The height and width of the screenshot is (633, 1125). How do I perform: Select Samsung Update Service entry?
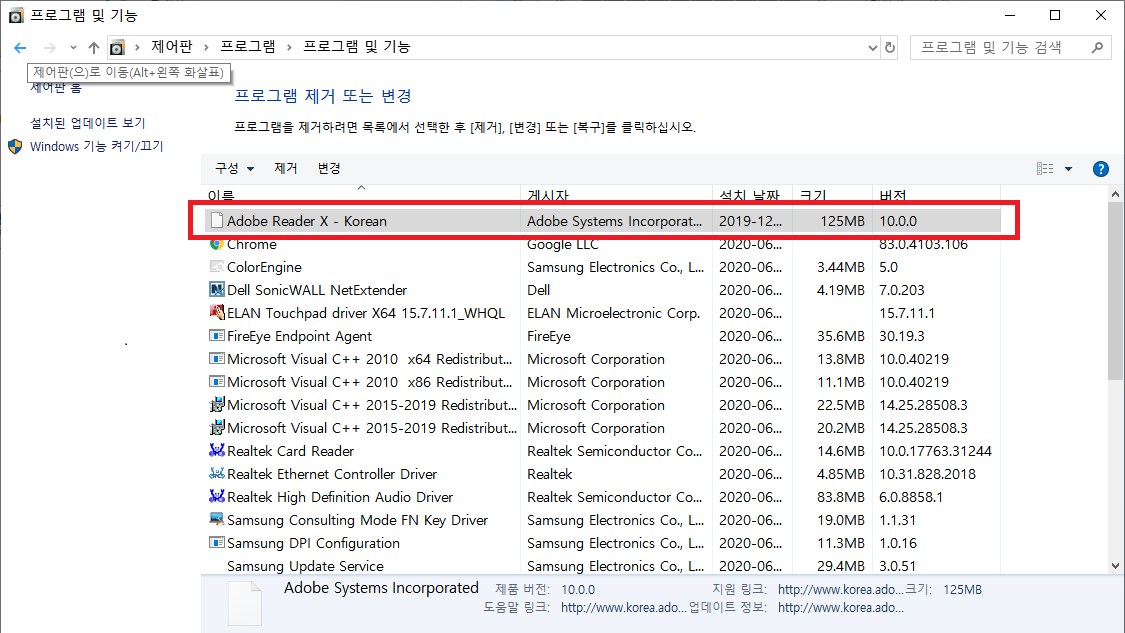click(305, 566)
